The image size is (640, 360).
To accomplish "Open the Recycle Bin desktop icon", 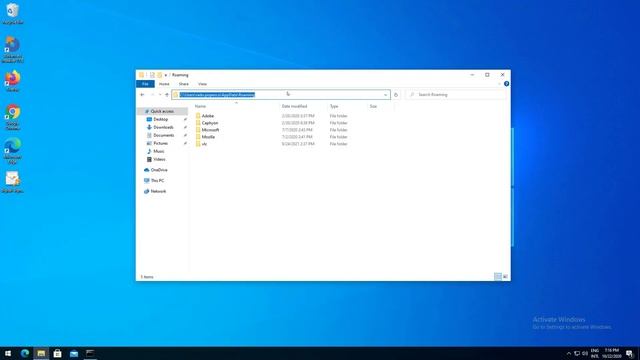I will point(13,13).
